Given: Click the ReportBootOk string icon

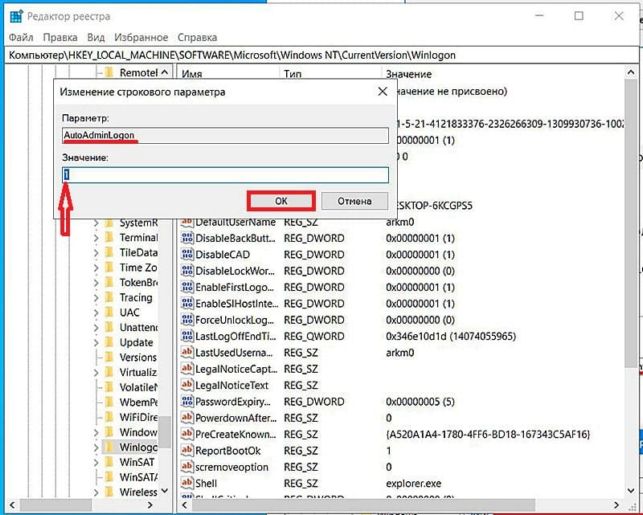Looking at the screenshot, I should click(187, 450).
